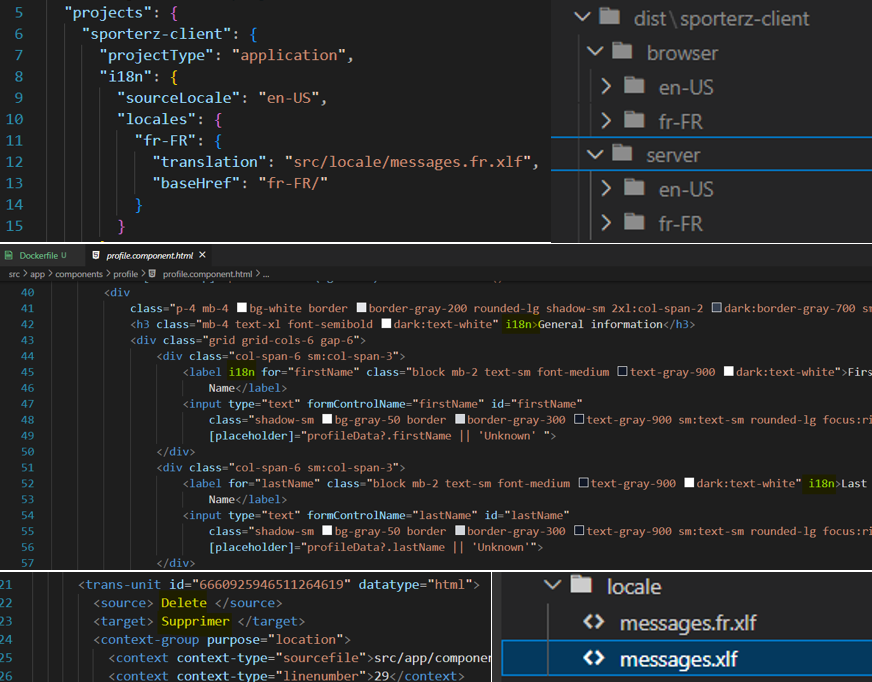Select the locale folder label
The image size is (872, 682).
pyautogui.click(x=634, y=586)
